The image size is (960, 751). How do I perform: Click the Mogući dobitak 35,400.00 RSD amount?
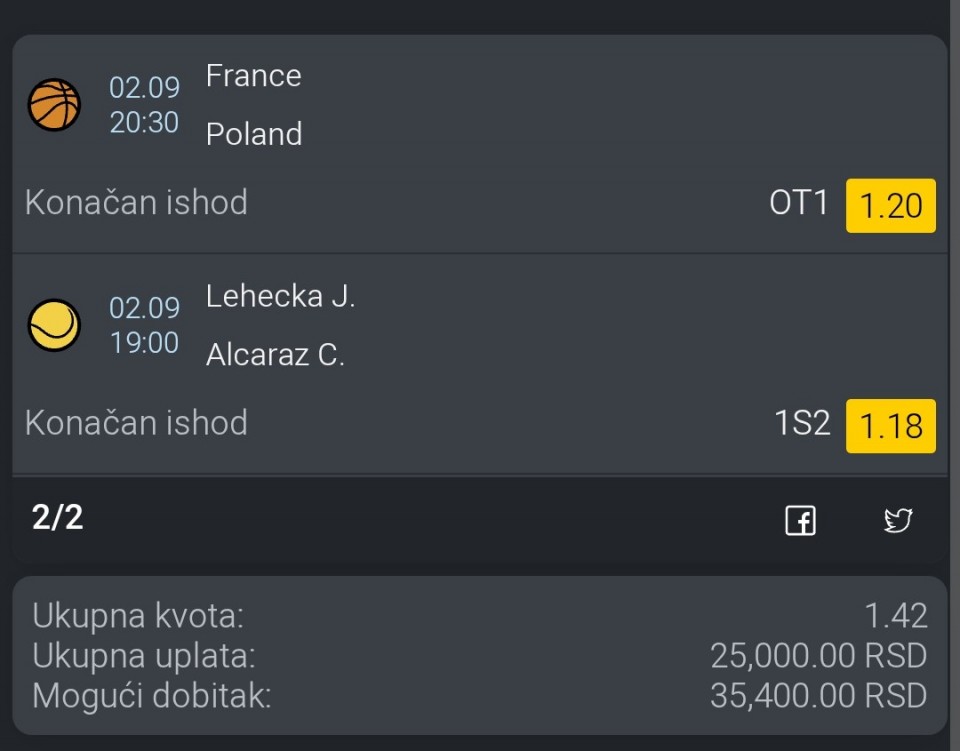(819, 696)
